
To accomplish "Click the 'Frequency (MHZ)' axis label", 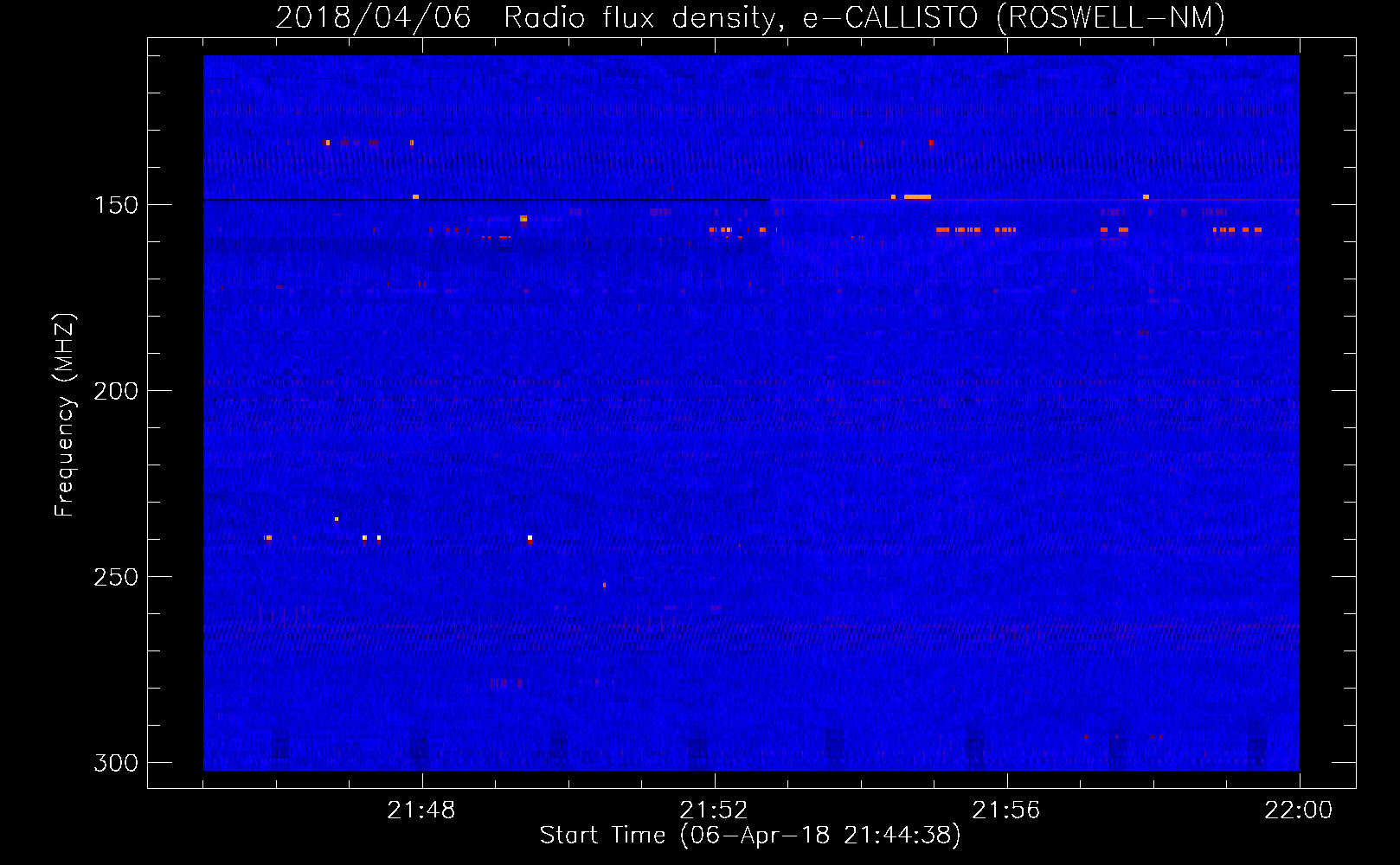I will [64, 414].
